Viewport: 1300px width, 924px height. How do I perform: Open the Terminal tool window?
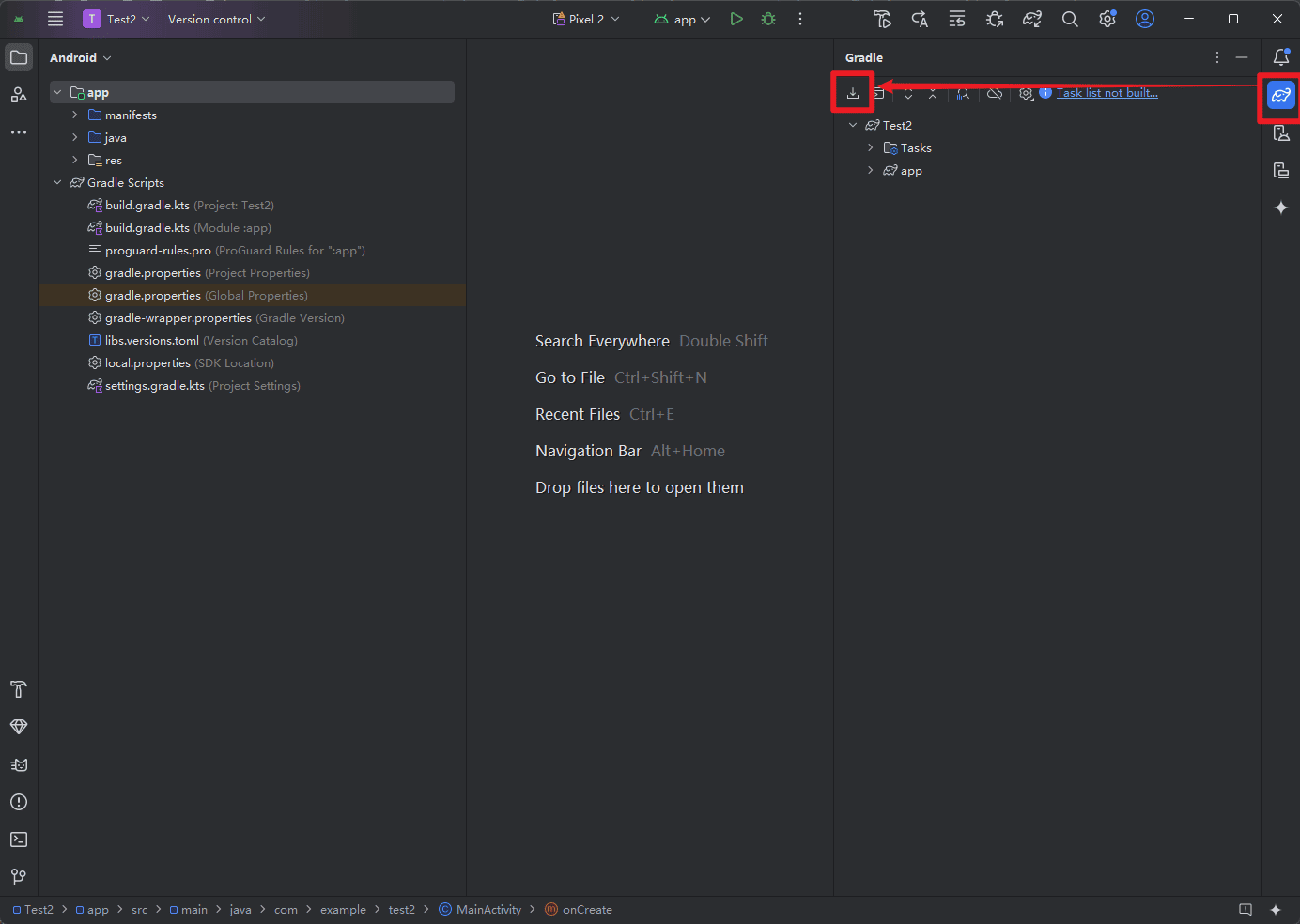click(x=19, y=839)
